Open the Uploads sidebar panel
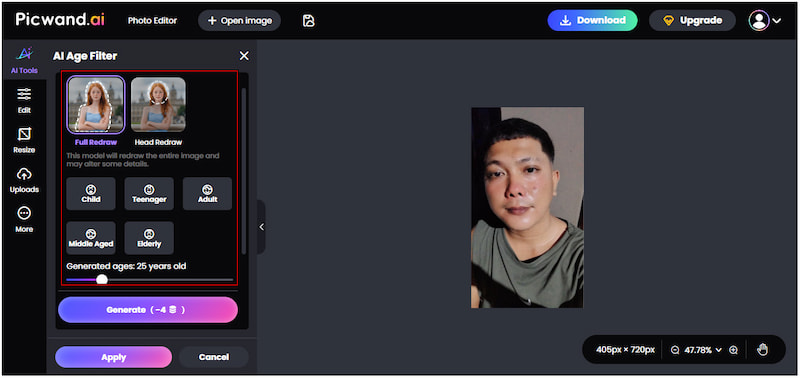The width and height of the screenshot is (800, 378). [x=24, y=180]
